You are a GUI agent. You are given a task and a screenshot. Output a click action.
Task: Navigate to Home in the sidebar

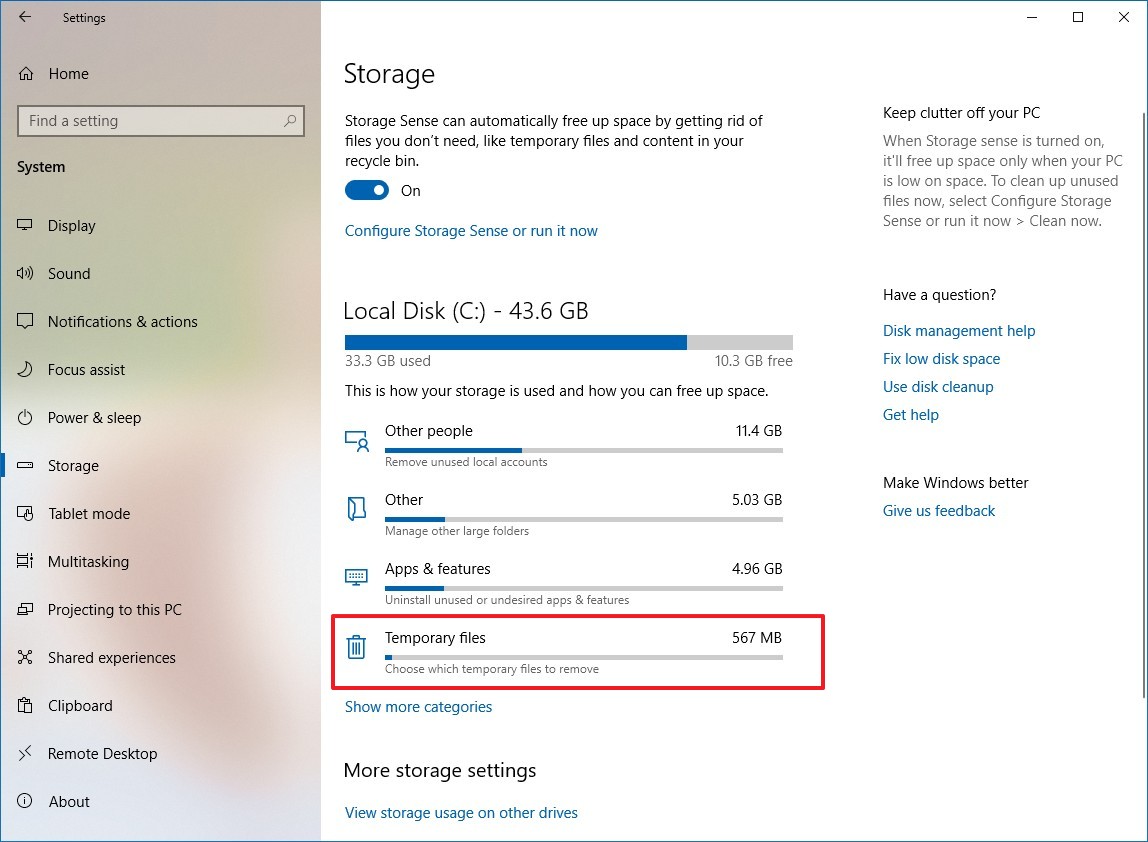point(68,74)
